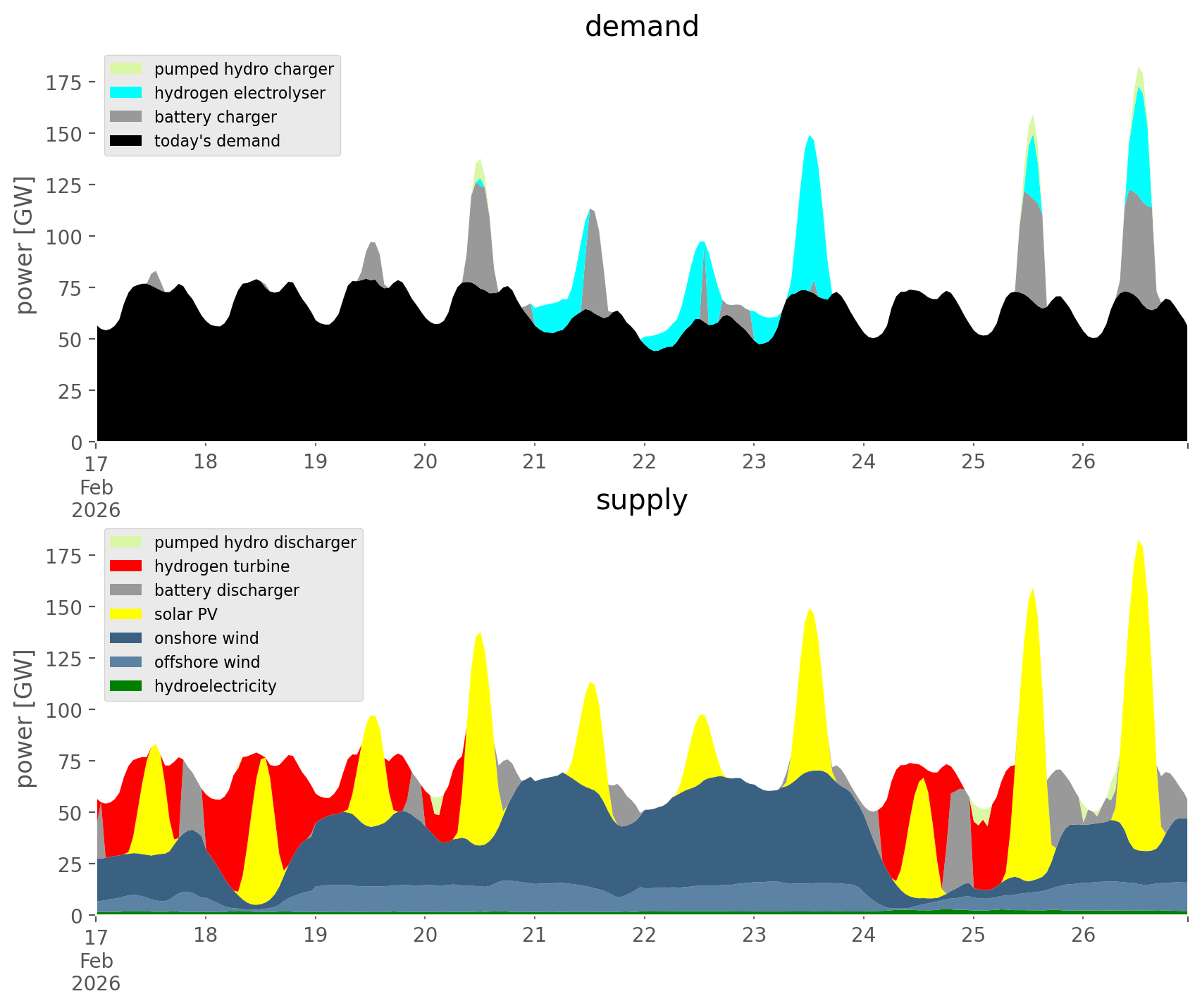The image size is (1202, 1008).
Task: Click the black today's demand legend swatch
Action: 126,141
